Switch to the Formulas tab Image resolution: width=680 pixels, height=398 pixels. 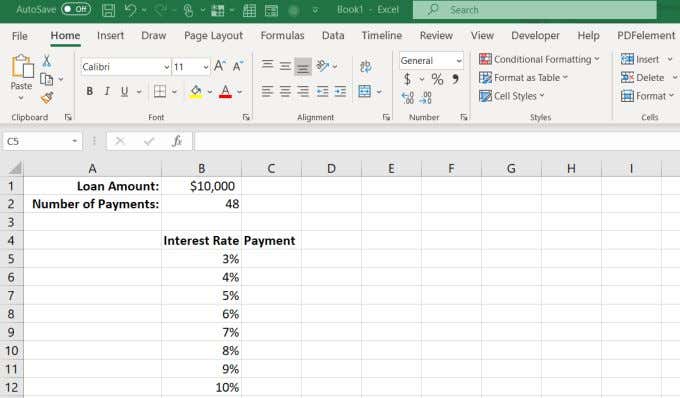pyautogui.click(x=282, y=36)
